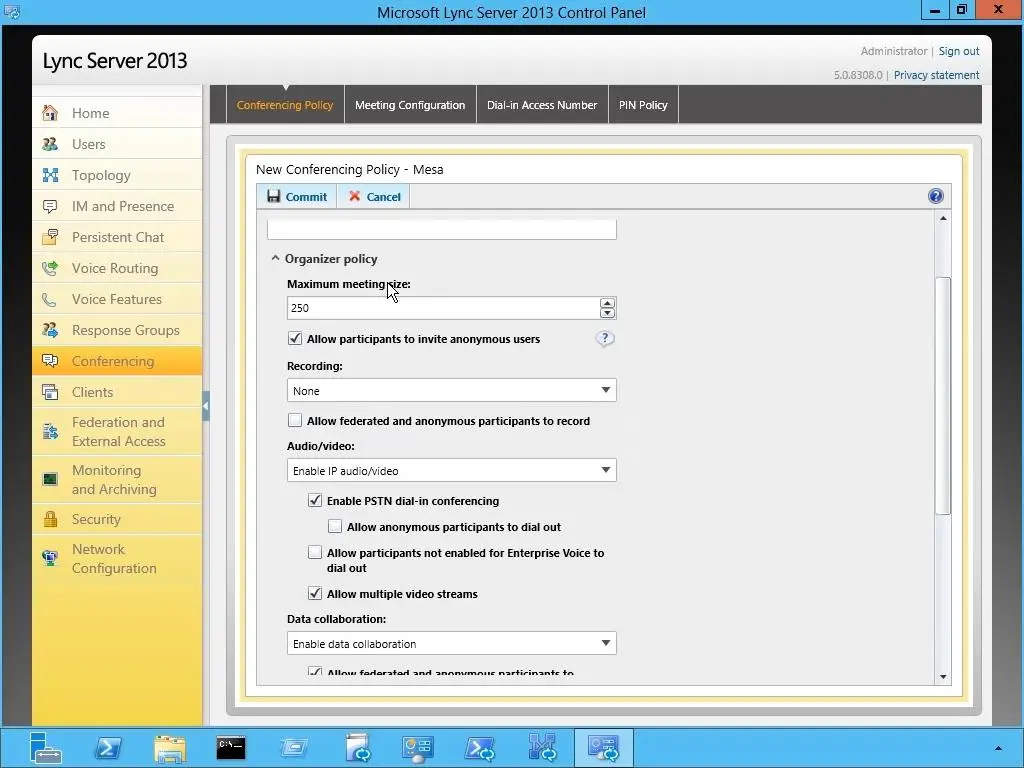This screenshot has height=768, width=1024.
Task: Increase maximum meeting size with up arrow
Action: pyautogui.click(x=607, y=303)
